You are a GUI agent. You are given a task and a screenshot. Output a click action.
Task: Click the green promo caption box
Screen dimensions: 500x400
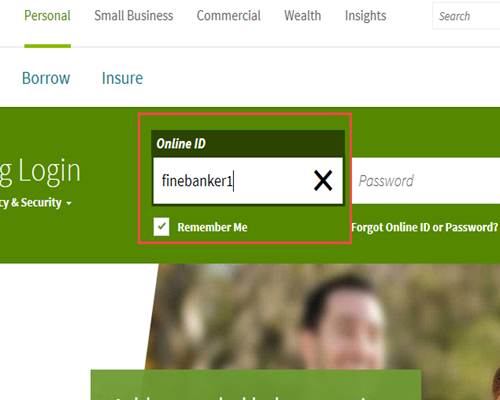(256, 385)
